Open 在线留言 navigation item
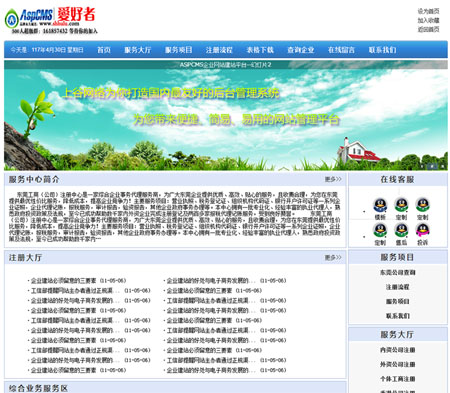 click(x=341, y=50)
